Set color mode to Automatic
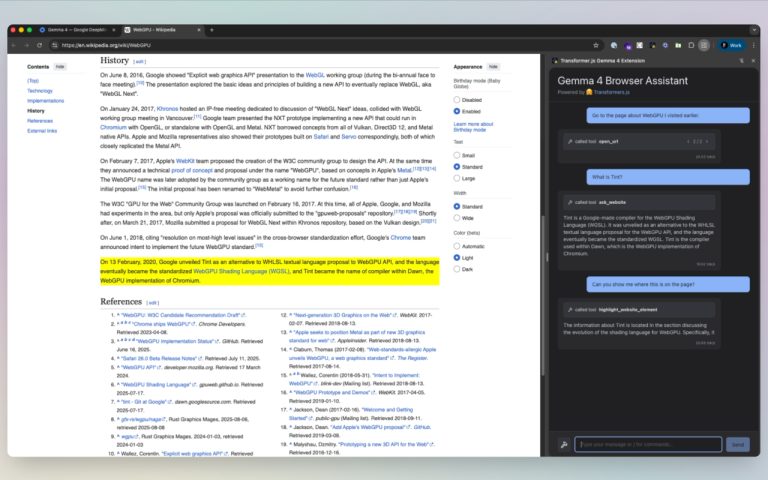768x480 pixels. (456, 246)
